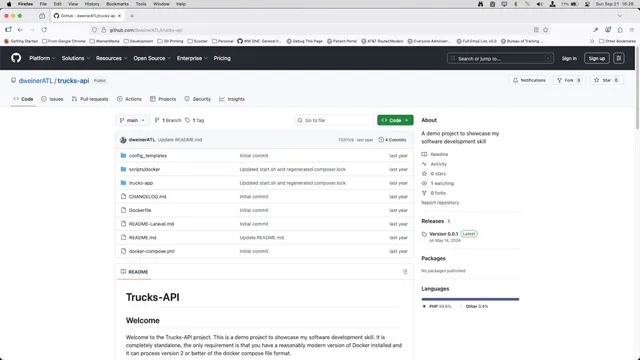Show the 1 Tag list
The height and width of the screenshot is (360, 640).
194,120
